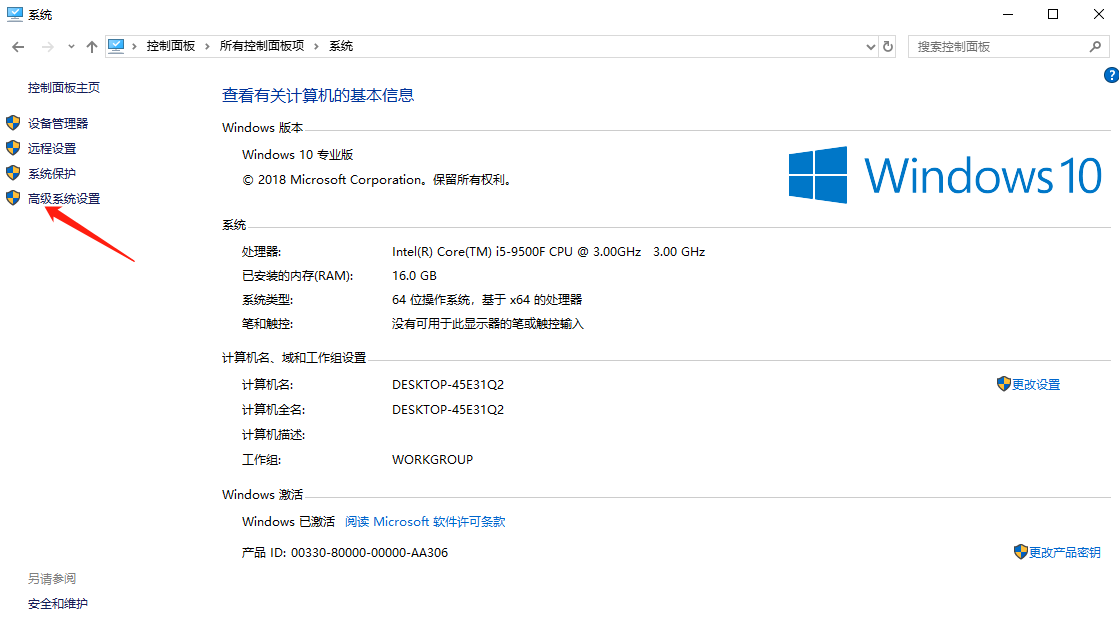
Task: Open 远程设置 in the sidebar
Action: (x=52, y=148)
